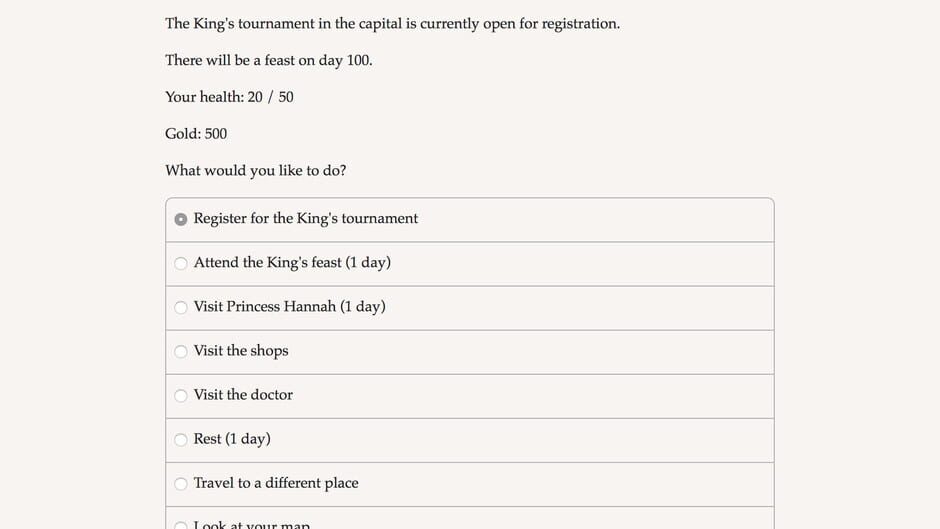Select the Rest (1 day) radio button
The height and width of the screenshot is (529, 940).
pyautogui.click(x=181, y=439)
